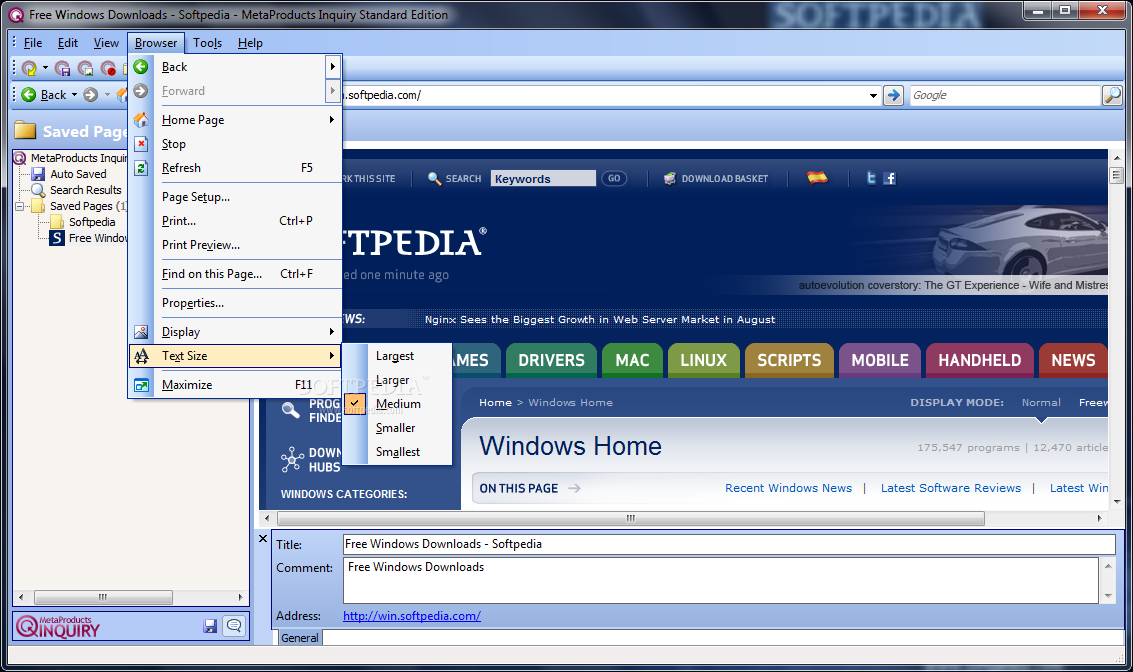
Task: Click the floppy disk icon in bottom-left panel
Action: (210, 626)
